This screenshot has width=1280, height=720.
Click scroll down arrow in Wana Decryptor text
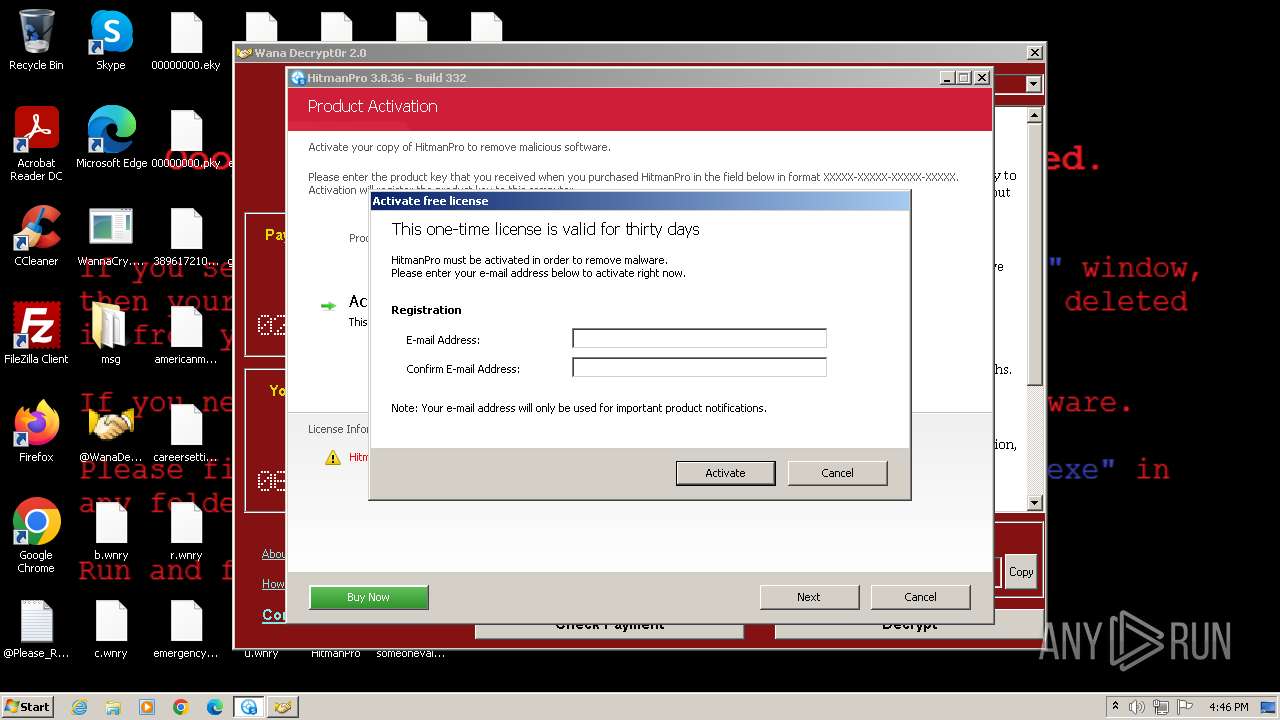pyautogui.click(x=1035, y=503)
